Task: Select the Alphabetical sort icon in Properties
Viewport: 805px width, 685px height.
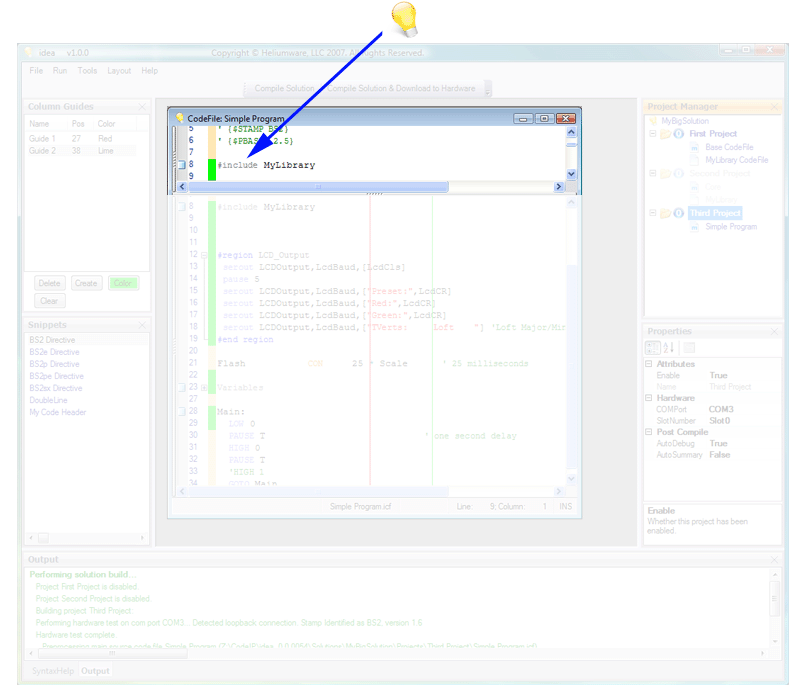Action: click(668, 347)
